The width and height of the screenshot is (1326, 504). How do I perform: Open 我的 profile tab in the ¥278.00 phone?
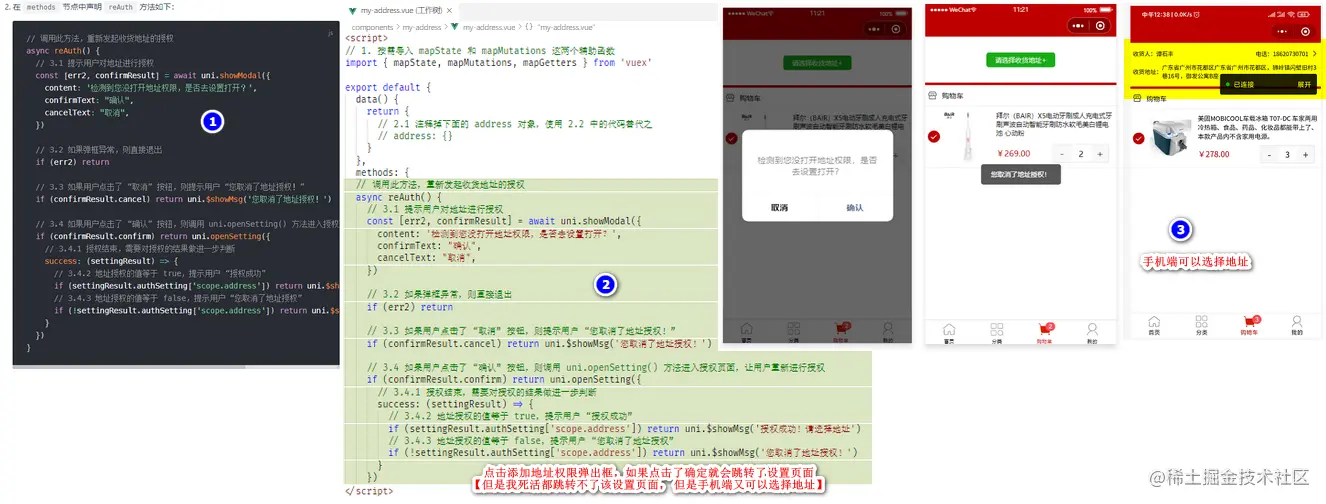coord(1296,325)
